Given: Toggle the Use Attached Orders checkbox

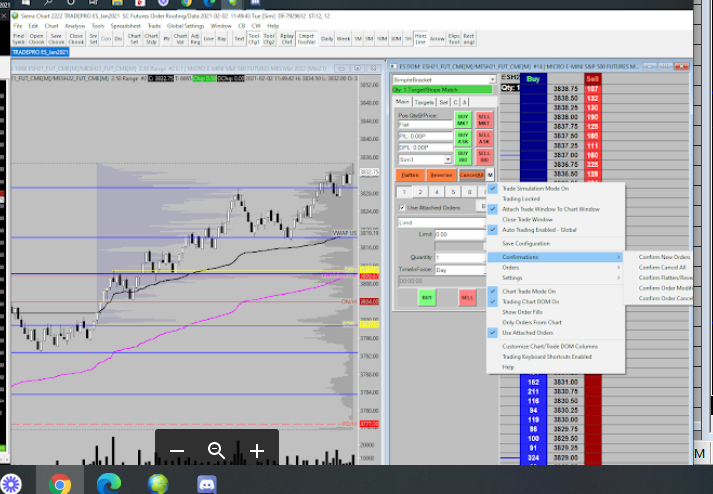Looking at the screenshot, I should [x=401, y=208].
